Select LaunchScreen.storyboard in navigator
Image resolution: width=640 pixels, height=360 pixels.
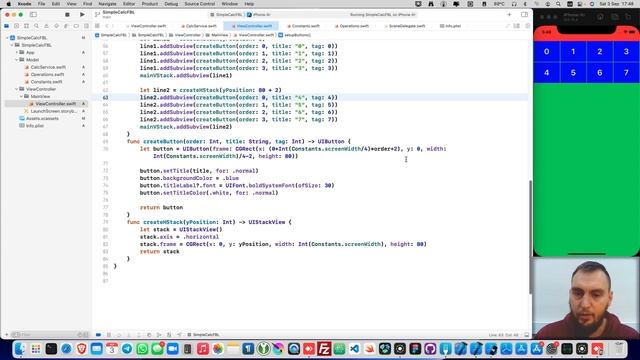click(x=53, y=111)
